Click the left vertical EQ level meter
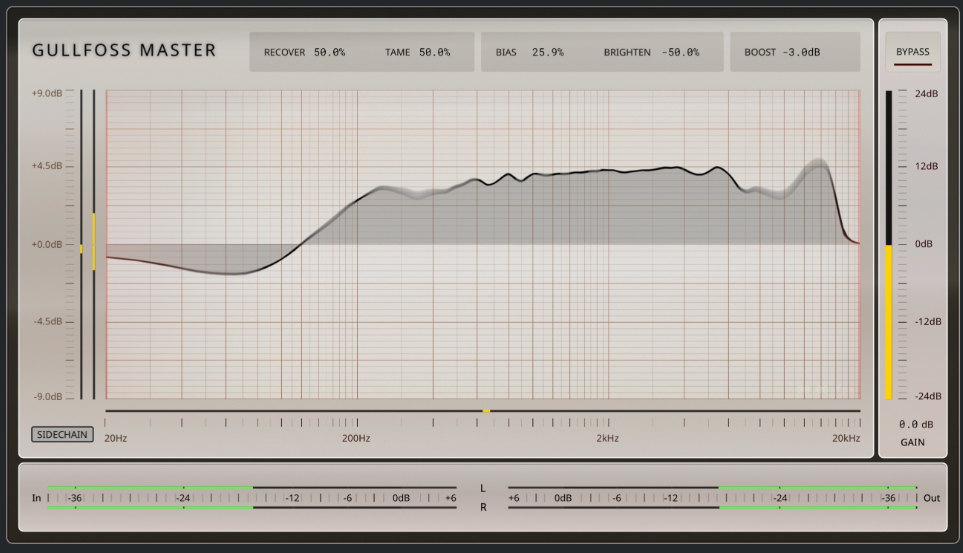Viewport: 963px width, 553px height. [x=81, y=245]
